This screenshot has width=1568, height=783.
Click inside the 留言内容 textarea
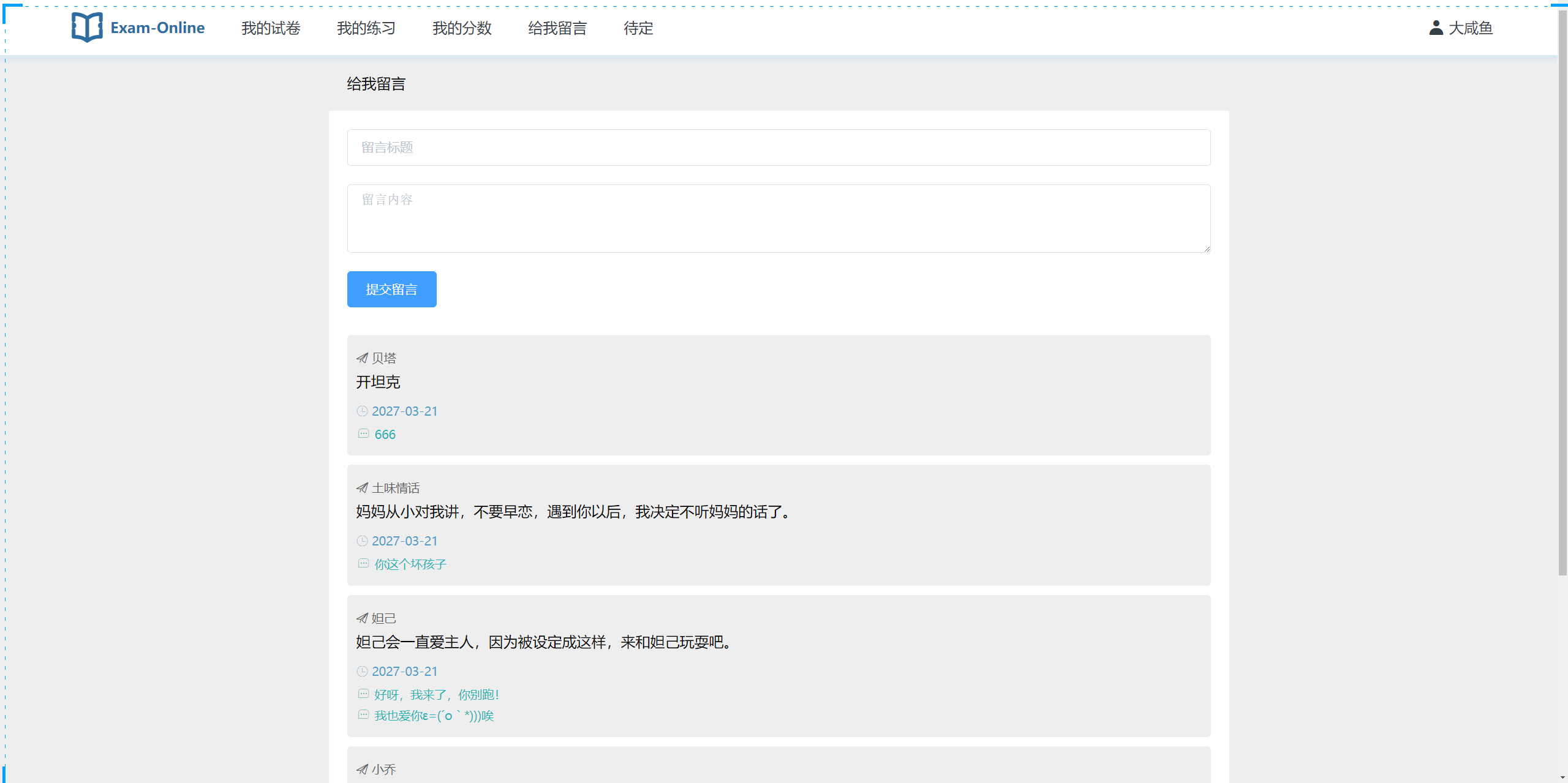tap(778, 219)
